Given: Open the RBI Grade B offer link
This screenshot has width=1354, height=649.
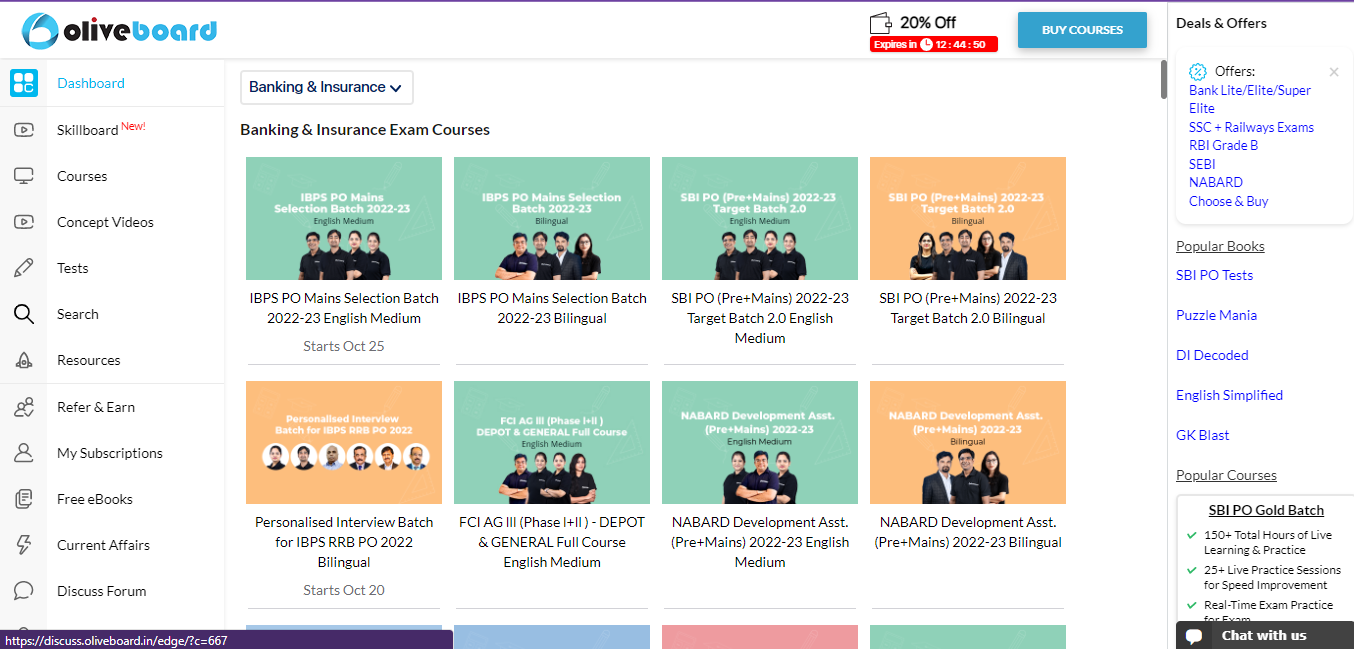Looking at the screenshot, I should [x=1223, y=145].
